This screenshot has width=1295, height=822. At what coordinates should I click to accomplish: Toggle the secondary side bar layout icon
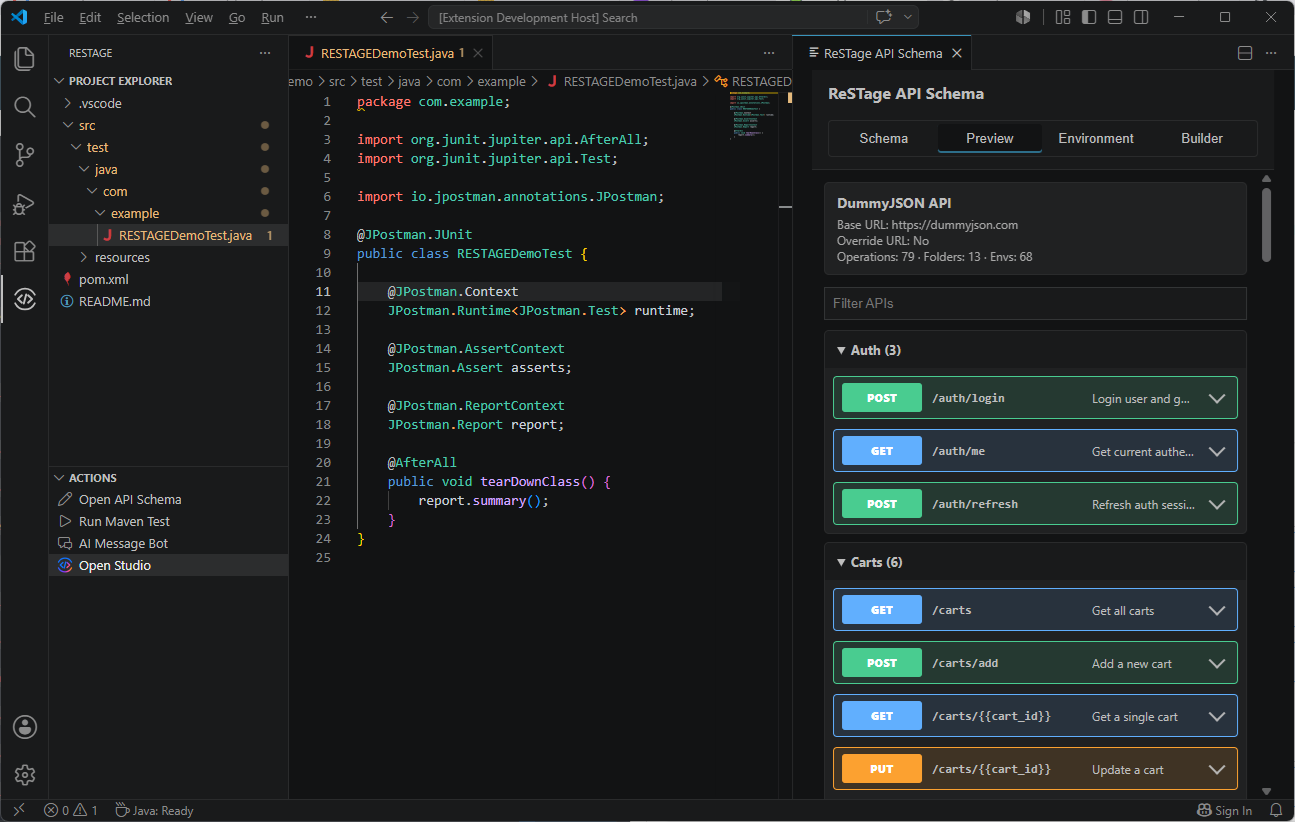(x=1141, y=17)
